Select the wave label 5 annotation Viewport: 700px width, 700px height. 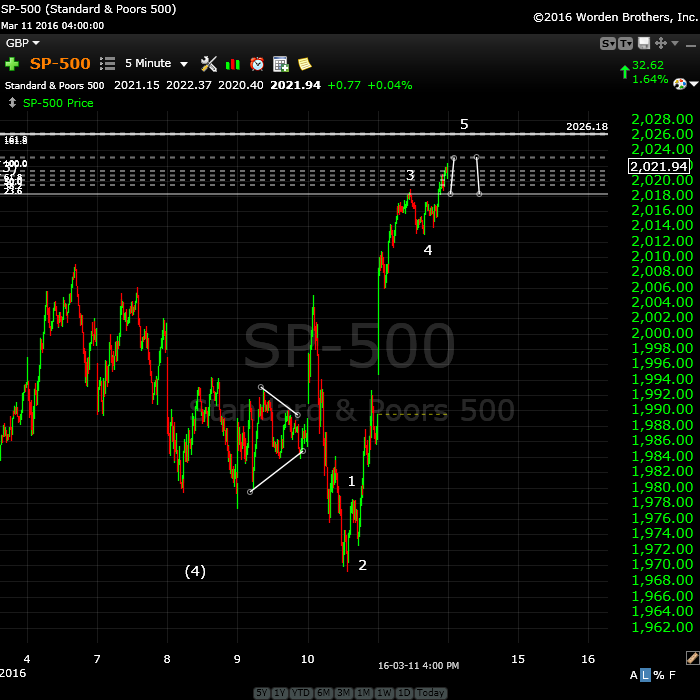(464, 124)
